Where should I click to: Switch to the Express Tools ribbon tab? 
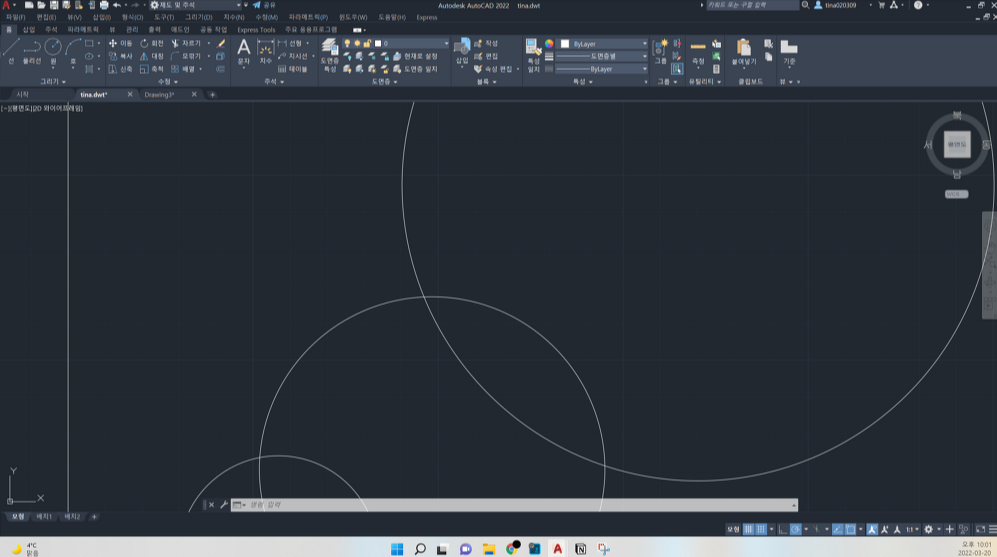tap(256, 29)
